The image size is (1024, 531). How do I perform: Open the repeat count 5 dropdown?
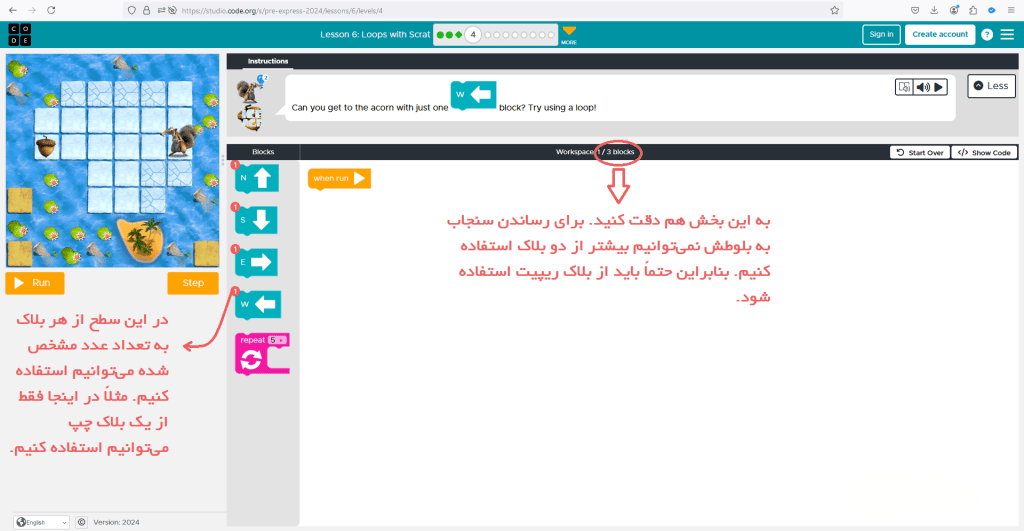click(278, 340)
